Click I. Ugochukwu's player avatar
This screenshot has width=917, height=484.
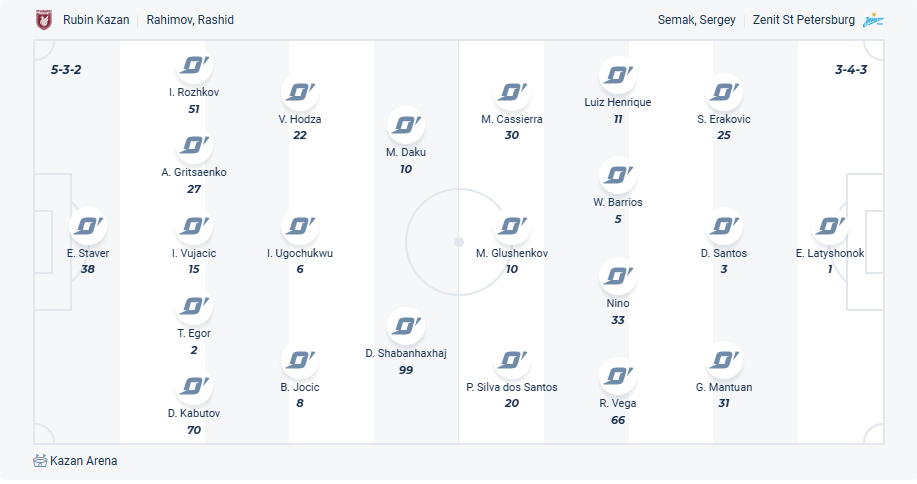[300, 227]
